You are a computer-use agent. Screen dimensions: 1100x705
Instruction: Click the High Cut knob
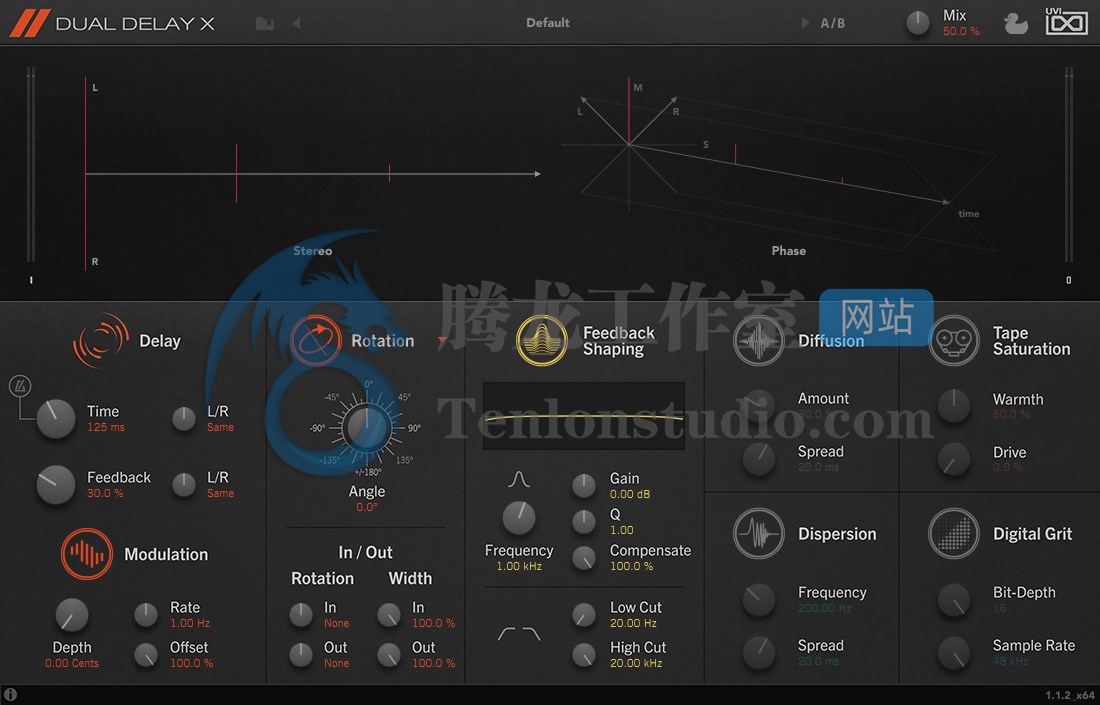pos(584,655)
